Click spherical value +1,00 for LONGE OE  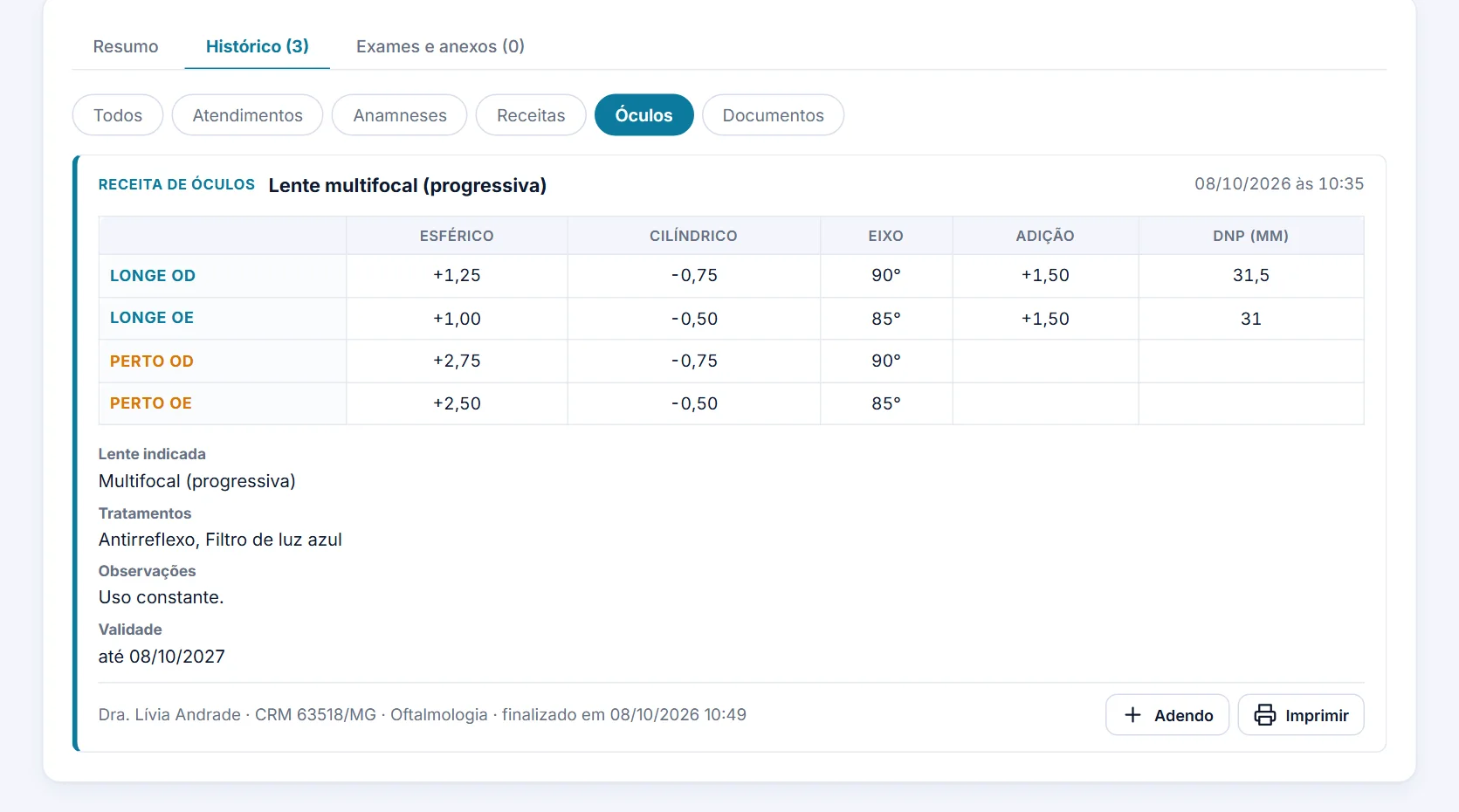coord(457,319)
